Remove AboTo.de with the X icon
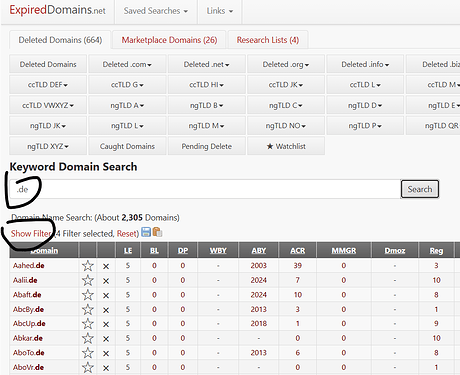 [106, 353]
